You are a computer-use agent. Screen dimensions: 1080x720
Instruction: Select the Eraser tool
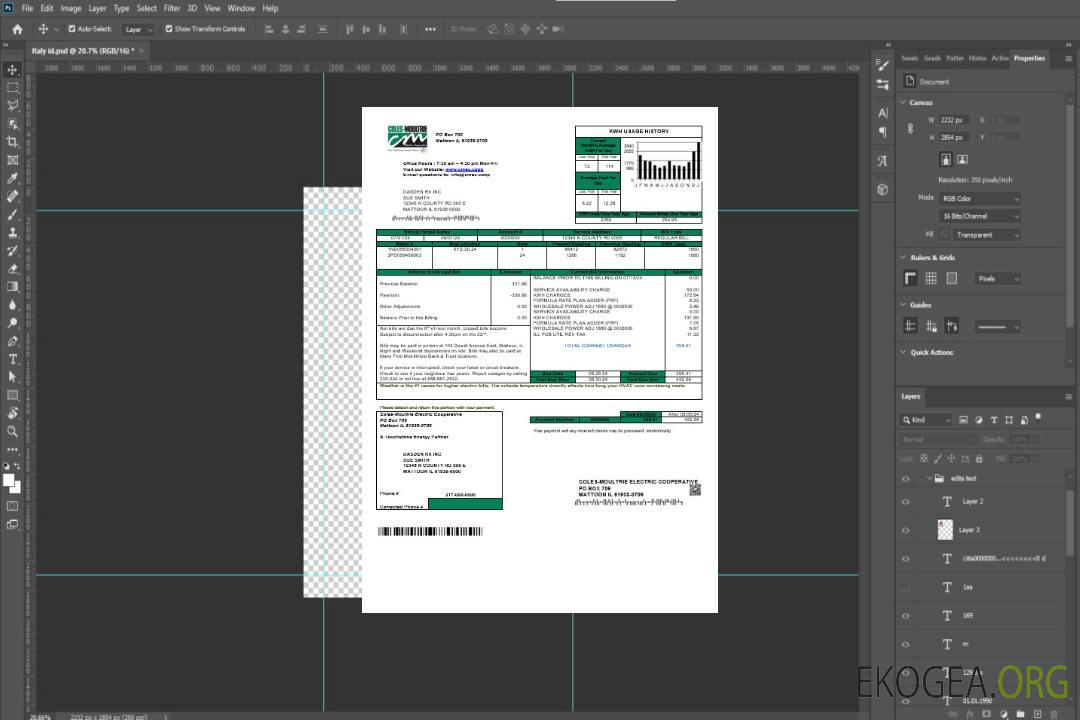click(12, 269)
